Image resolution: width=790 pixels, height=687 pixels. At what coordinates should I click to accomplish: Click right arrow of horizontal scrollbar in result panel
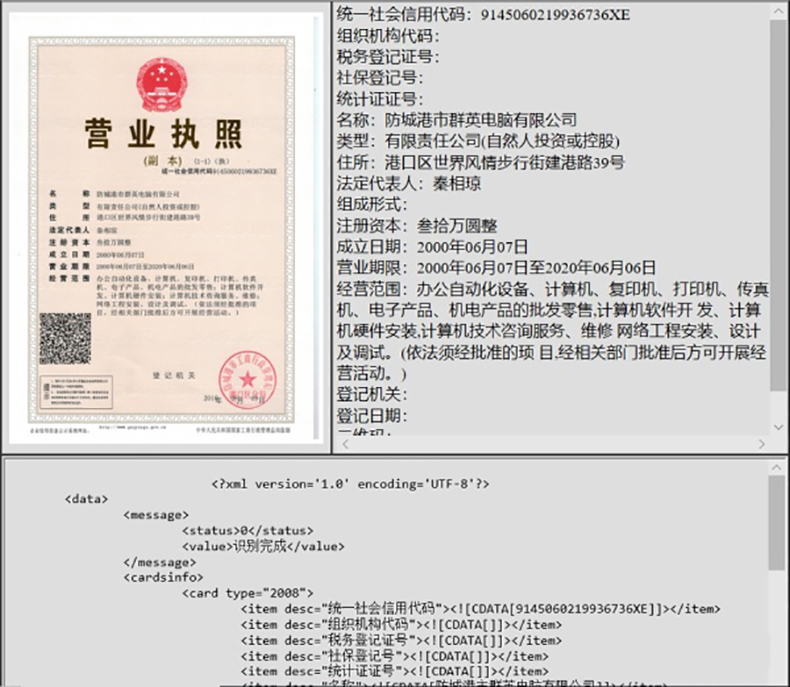(x=761, y=443)
